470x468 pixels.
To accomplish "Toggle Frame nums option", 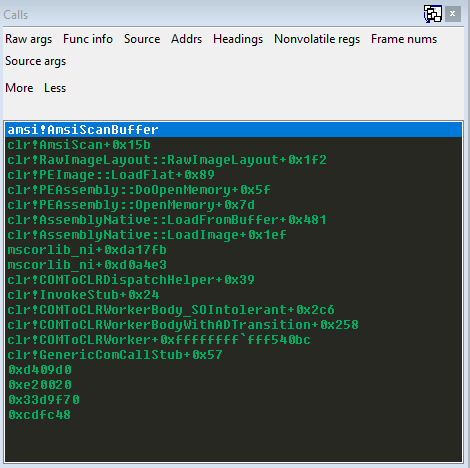I will (x=404, y=39).
